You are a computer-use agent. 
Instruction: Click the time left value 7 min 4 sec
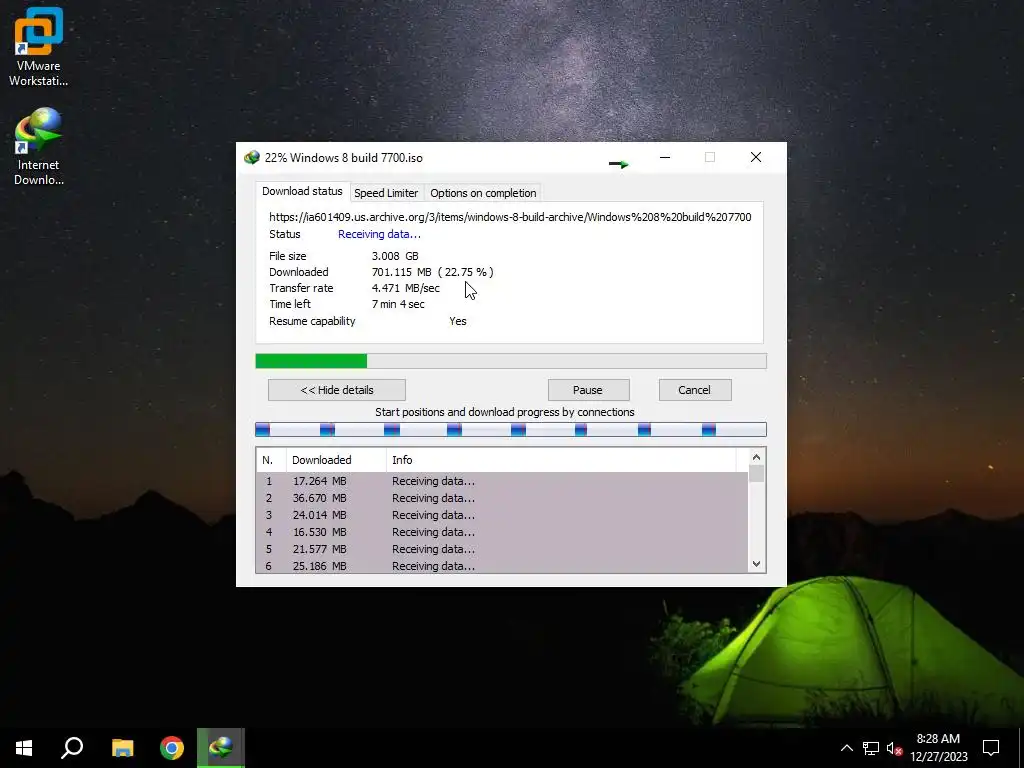coord(398,304)
